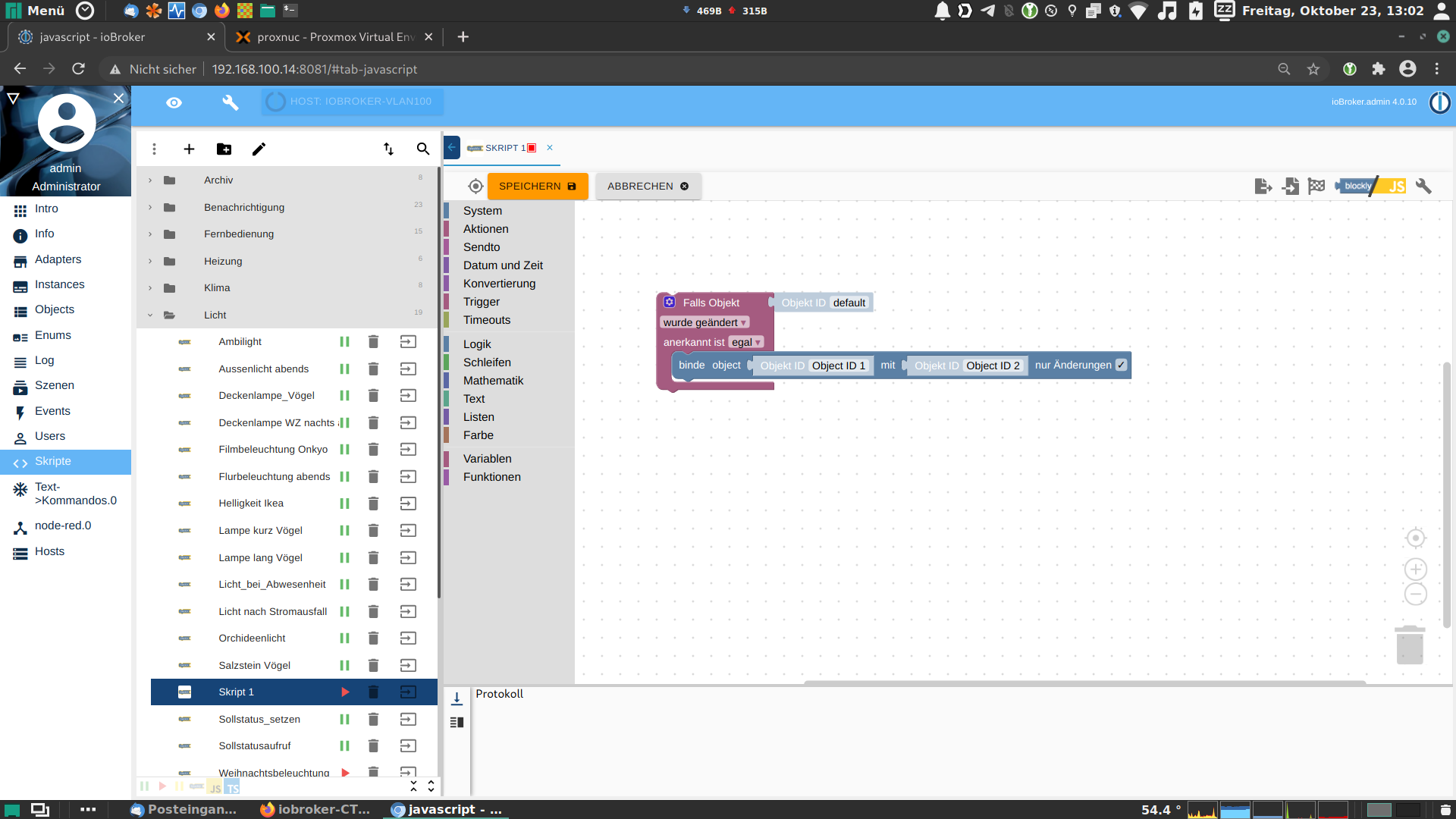Pause the Ambilight script
The height and width of the screenshot is (819, 1456).
click(344, 342)
